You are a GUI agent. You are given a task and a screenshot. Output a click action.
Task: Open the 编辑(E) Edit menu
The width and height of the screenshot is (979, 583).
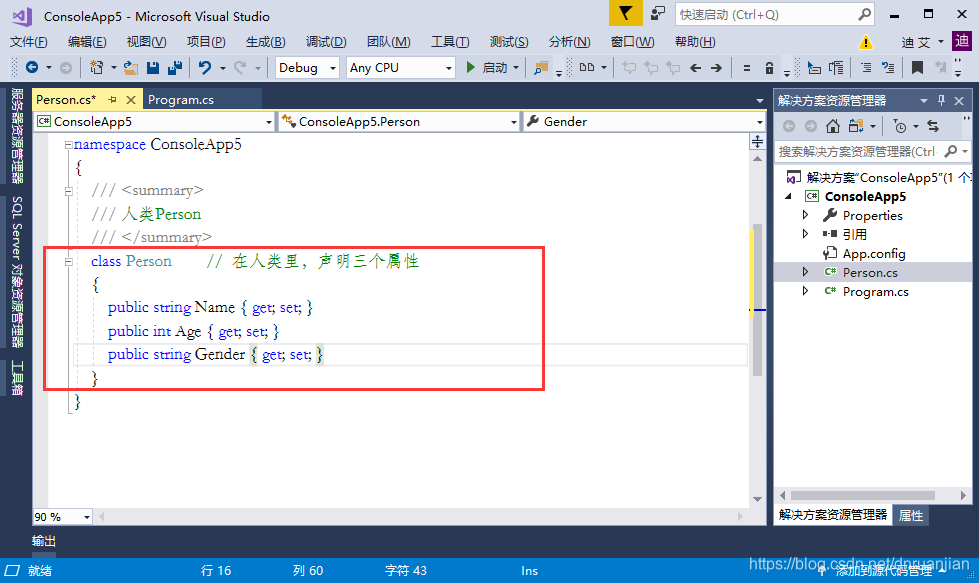(x=87, y=42)
